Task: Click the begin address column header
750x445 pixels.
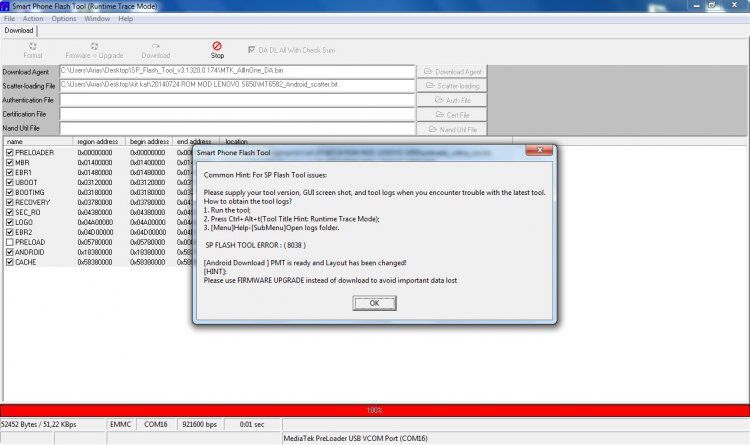Action: point(149,142)
